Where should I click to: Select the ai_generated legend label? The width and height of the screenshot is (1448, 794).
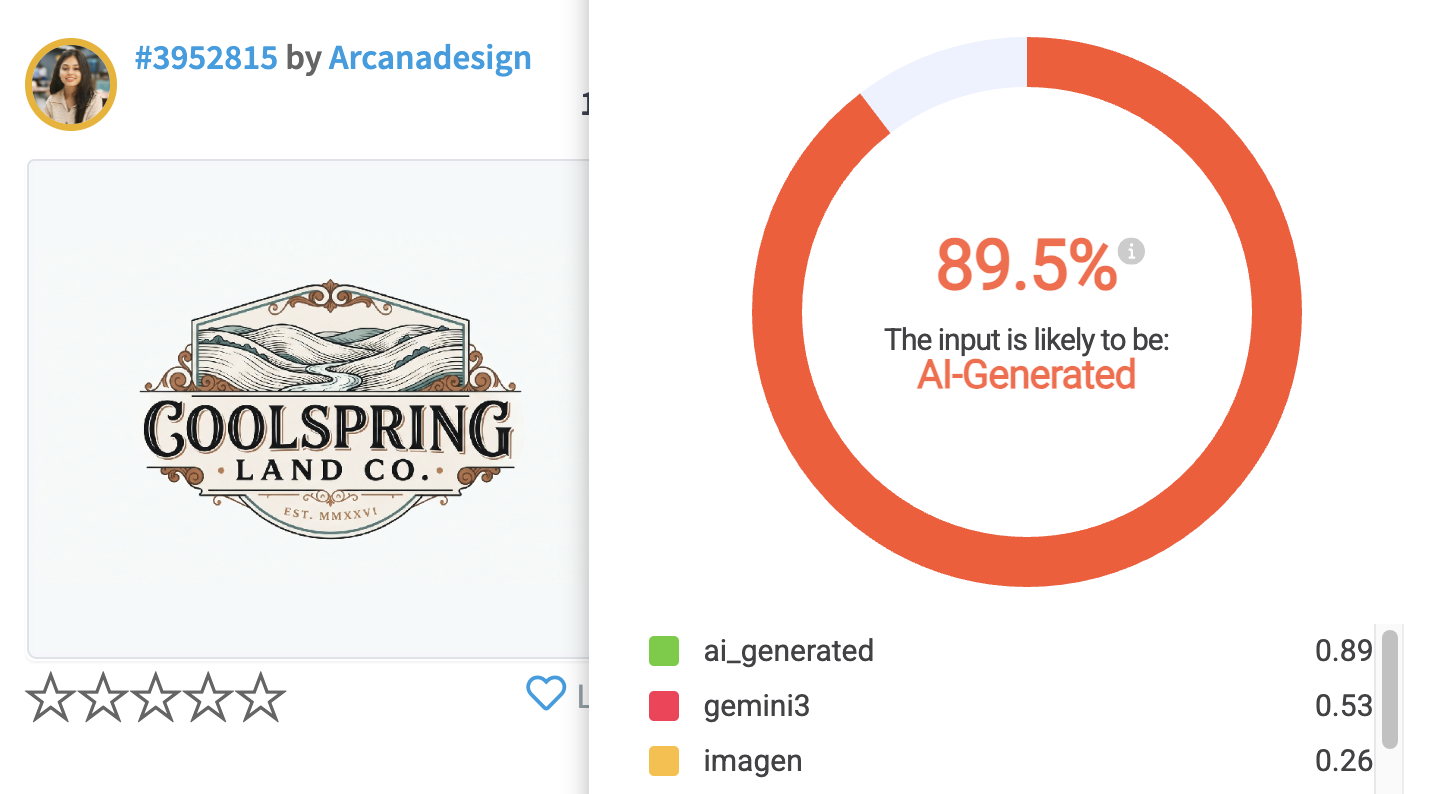[x=789, y=651]
